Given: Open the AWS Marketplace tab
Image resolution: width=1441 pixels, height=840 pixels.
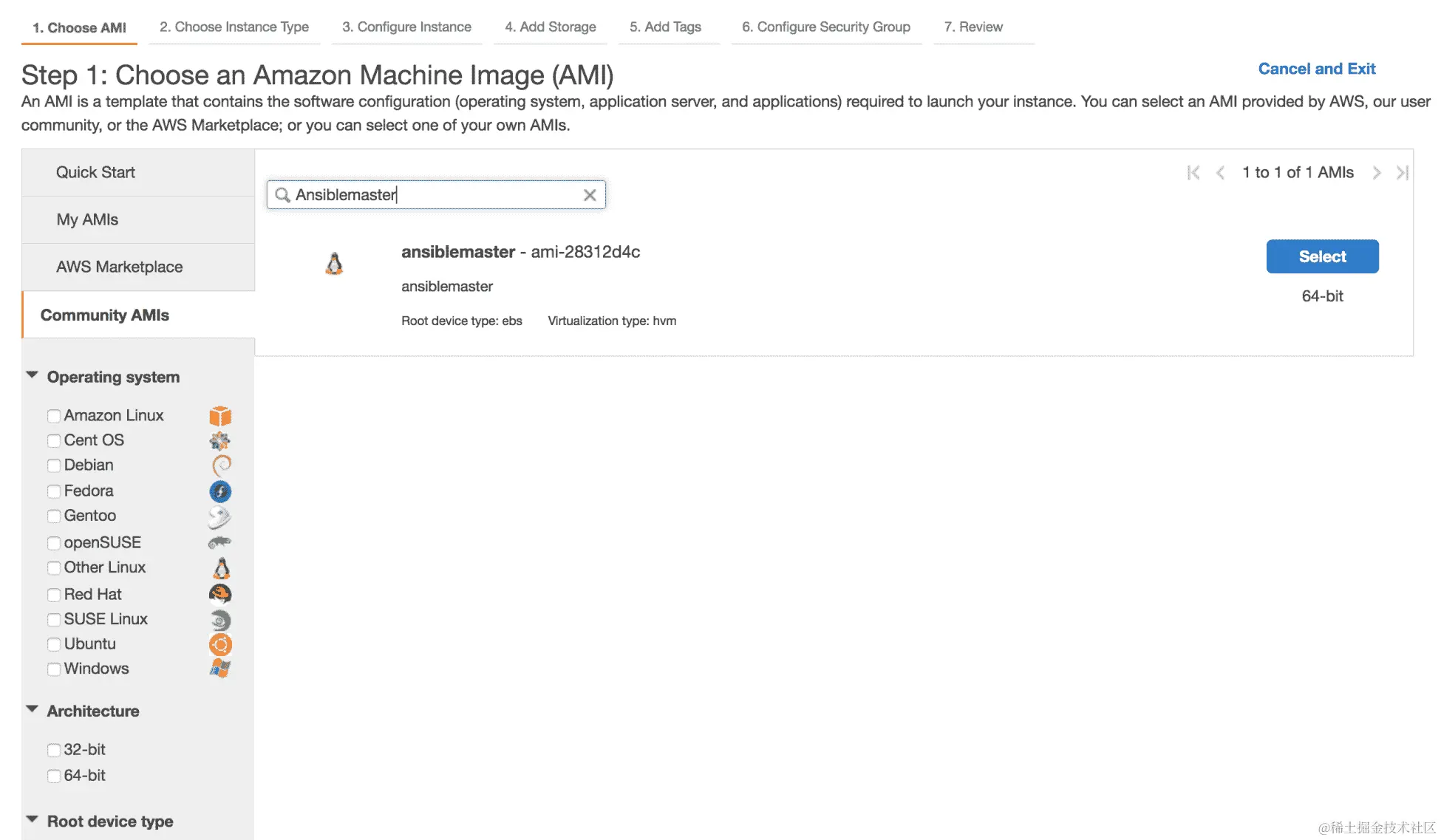Looking at the screenshot, I should click(x=120, y=267).
